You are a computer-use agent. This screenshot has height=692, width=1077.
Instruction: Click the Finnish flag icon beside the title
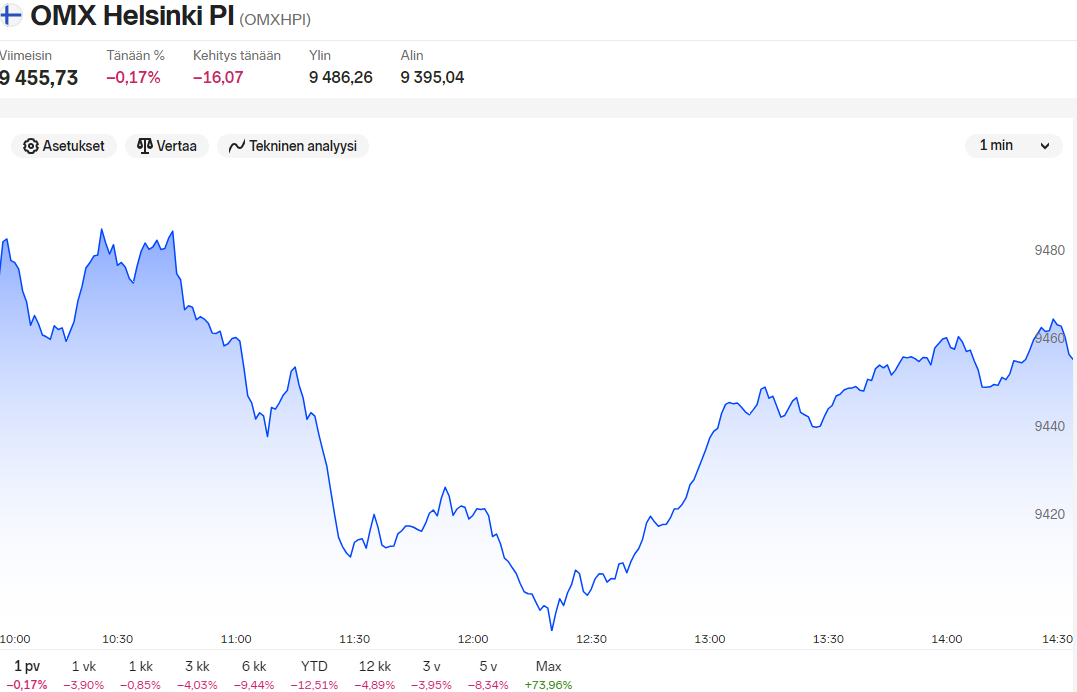[10, 14]
